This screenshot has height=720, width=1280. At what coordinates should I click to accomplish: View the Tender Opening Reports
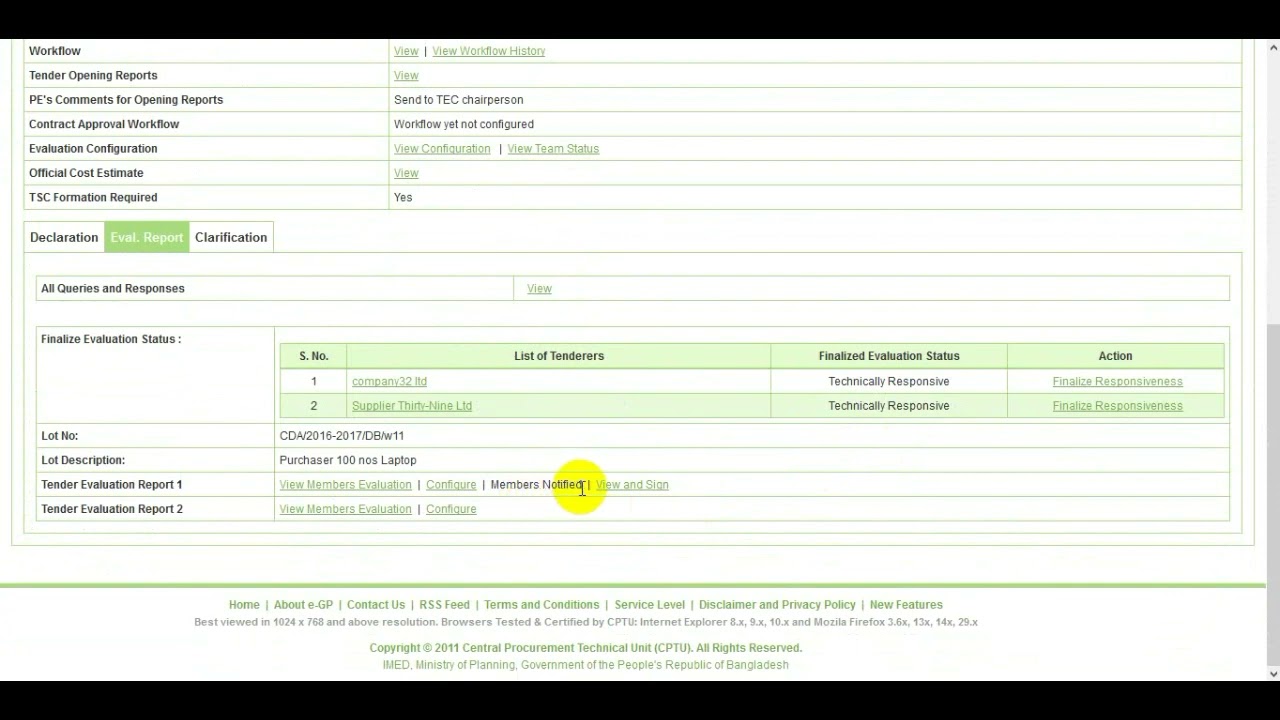[406, 75]
